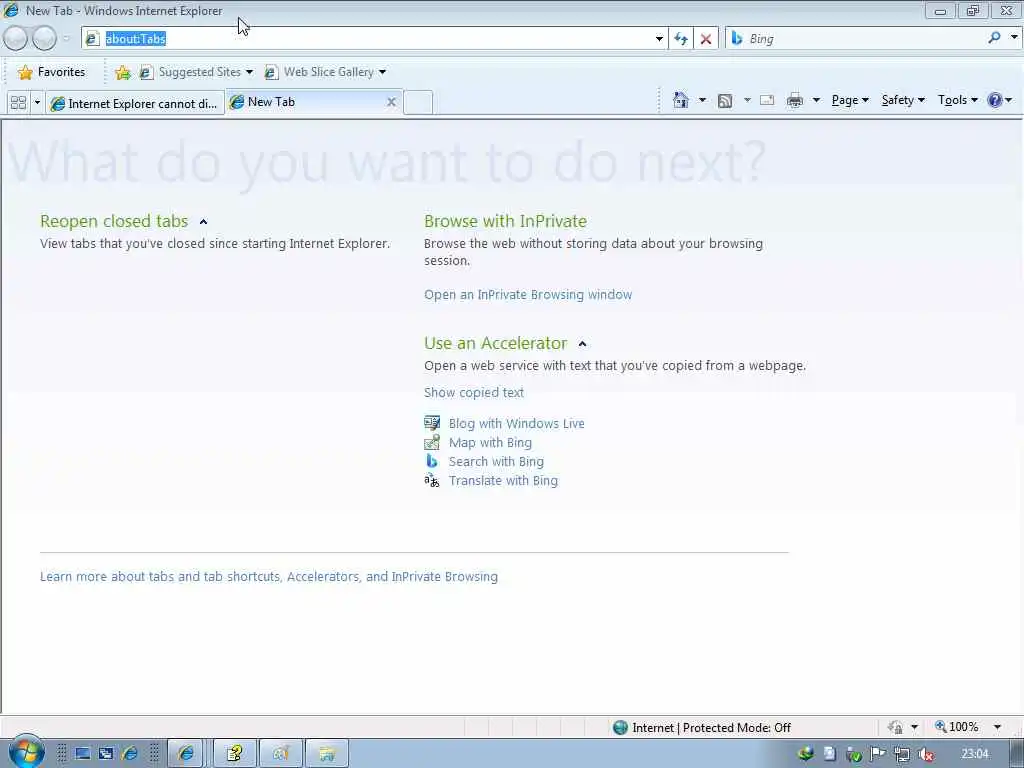Open the Help dropdown arrow
This screenshot has height=768, width=1024.
[1008, 100]
